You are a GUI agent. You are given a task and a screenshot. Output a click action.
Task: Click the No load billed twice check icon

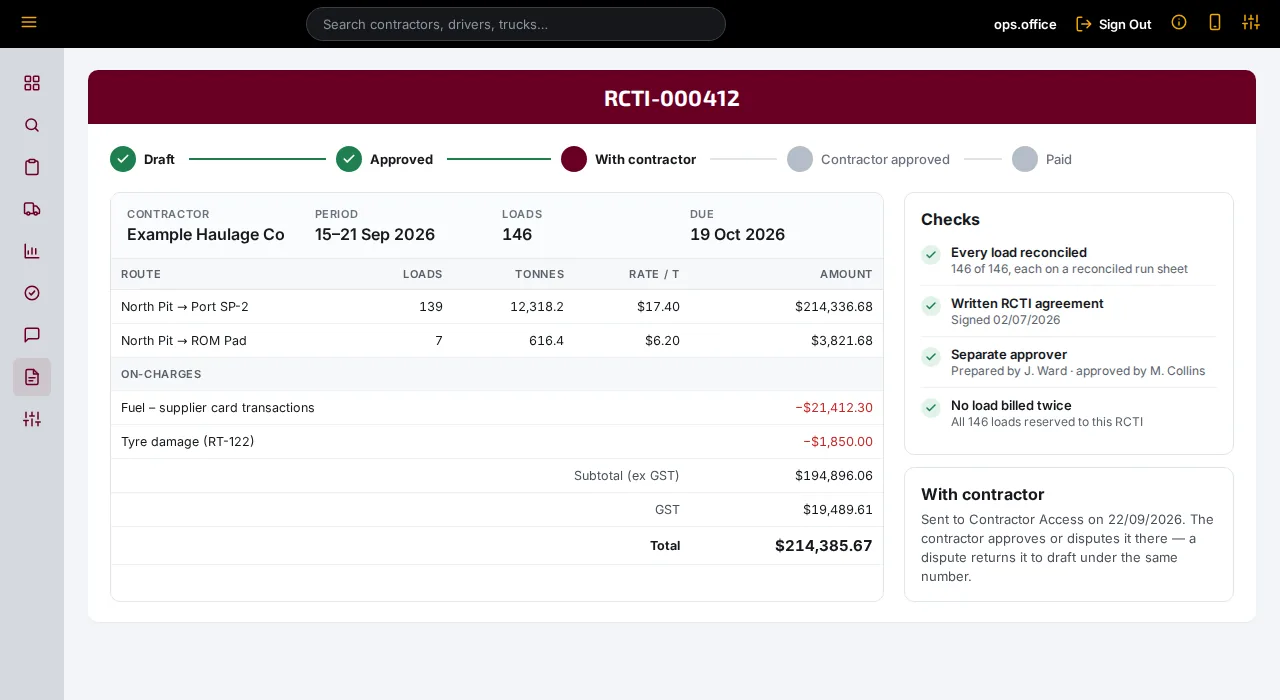pos(931,407)
